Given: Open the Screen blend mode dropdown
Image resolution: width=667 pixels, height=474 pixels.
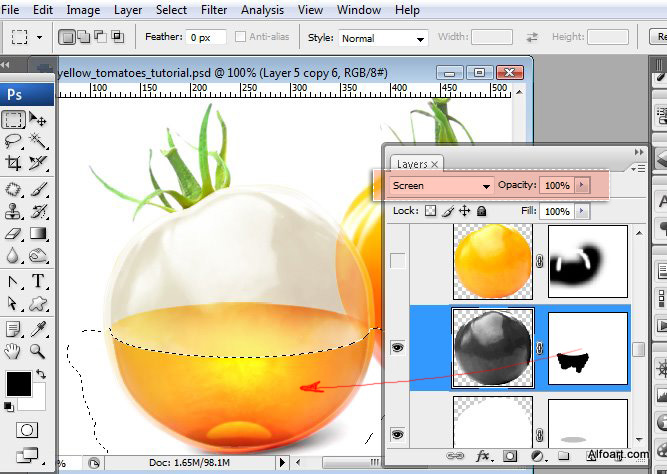Looking at the screenshot, I should 442,186.
